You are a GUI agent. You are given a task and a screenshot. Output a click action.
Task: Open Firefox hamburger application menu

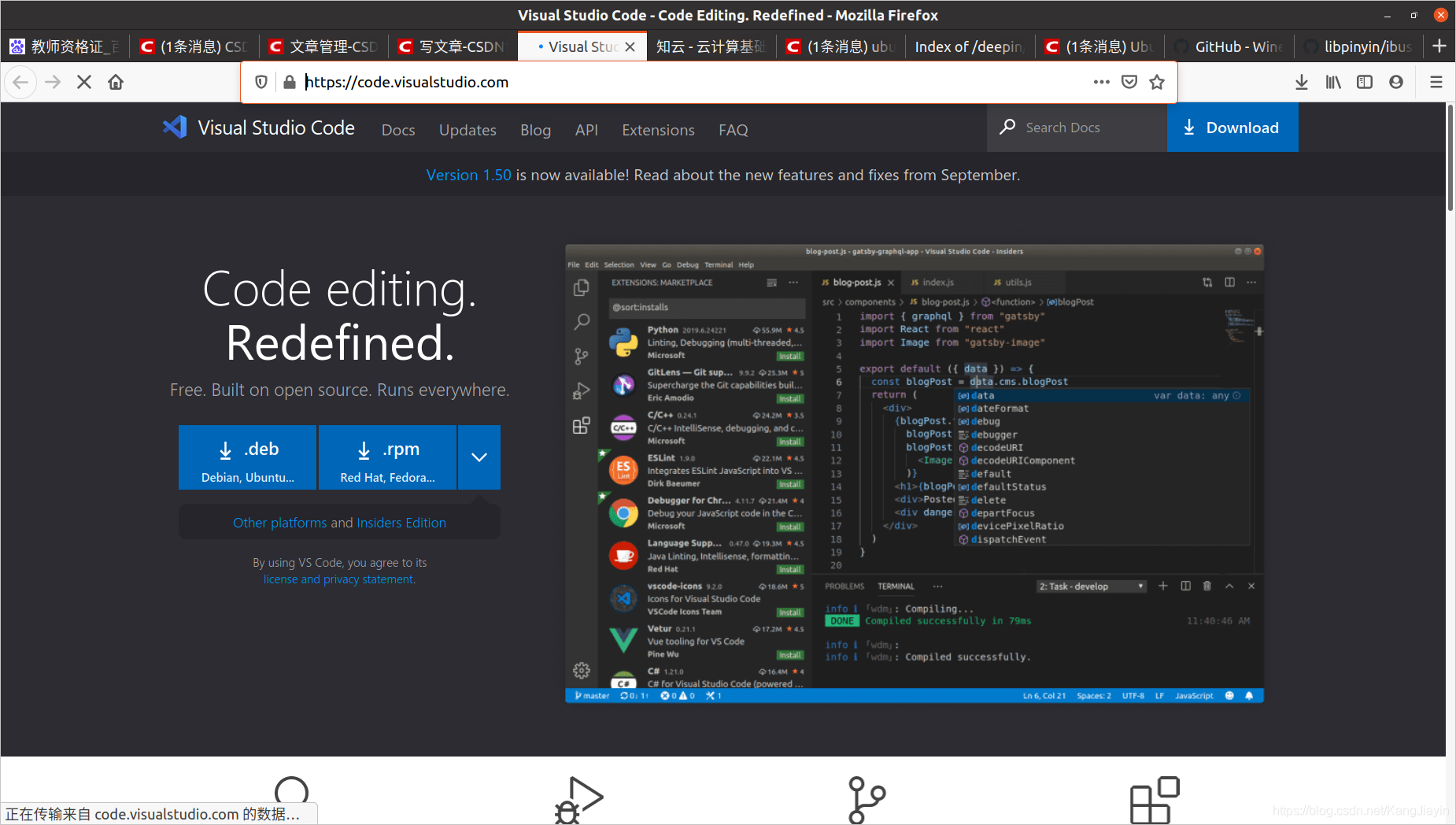point(1436,82)
